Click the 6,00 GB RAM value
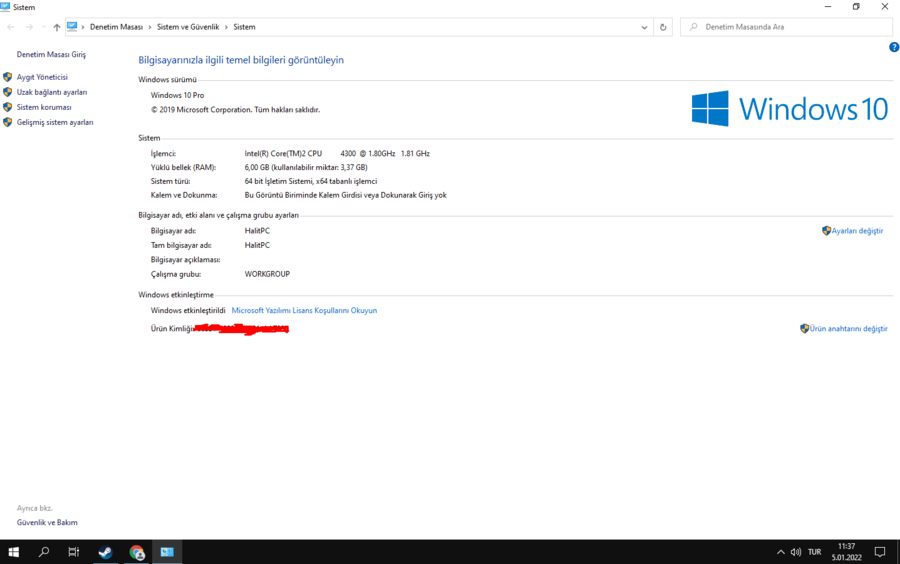This screenshot has height=564, width=900. pos(306,168)
